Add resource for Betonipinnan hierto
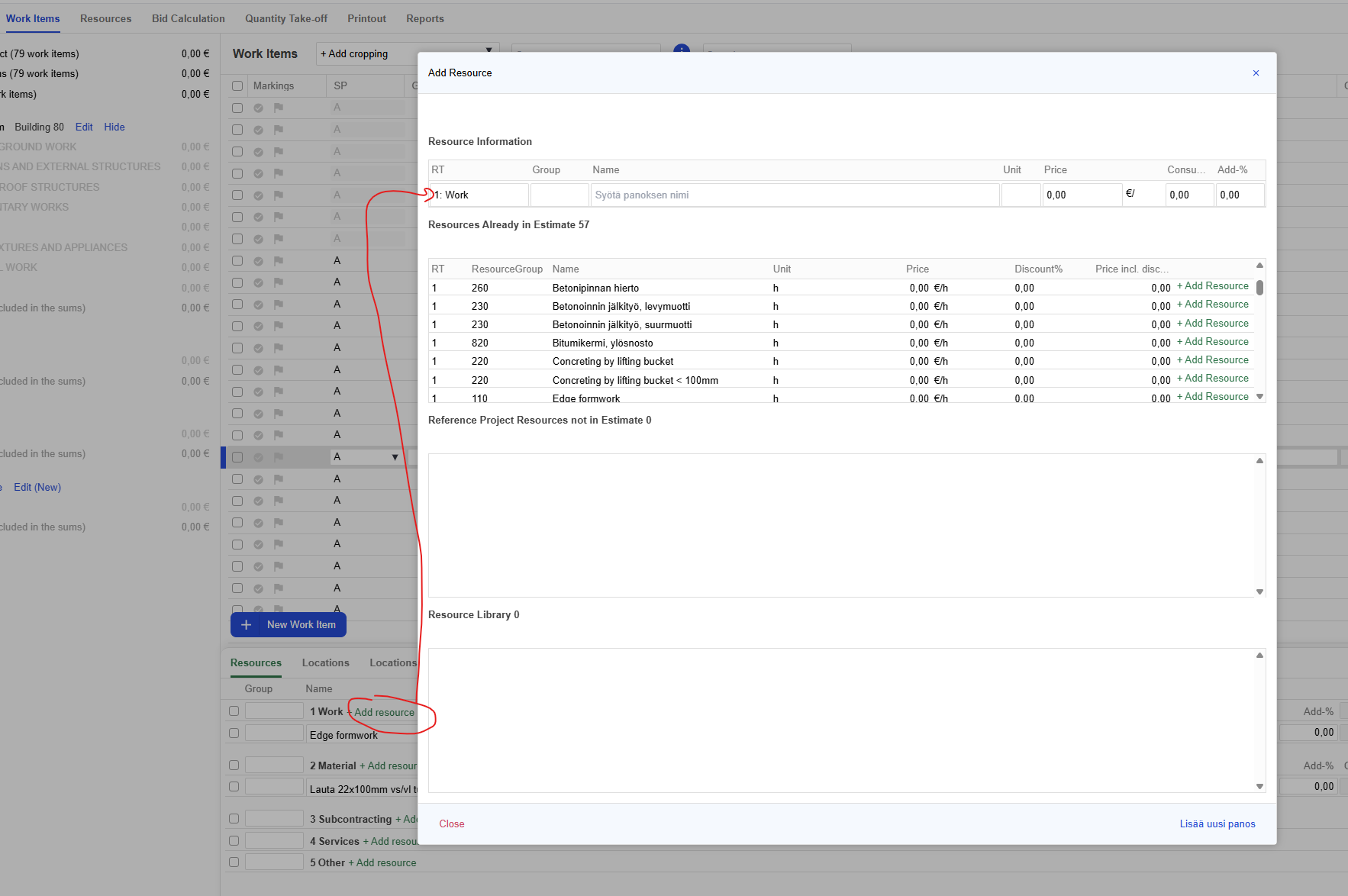 tap(1212, 286)
